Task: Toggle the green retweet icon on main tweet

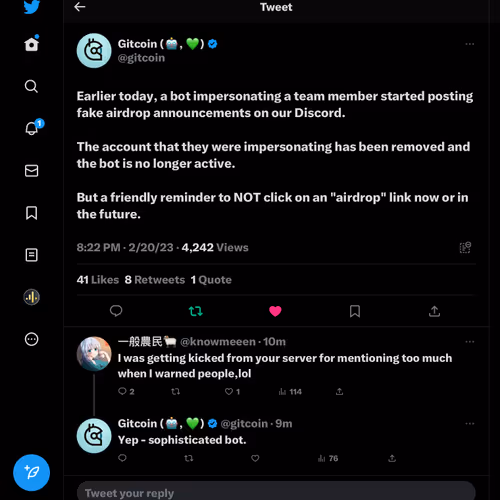Action: pos(195,311)
